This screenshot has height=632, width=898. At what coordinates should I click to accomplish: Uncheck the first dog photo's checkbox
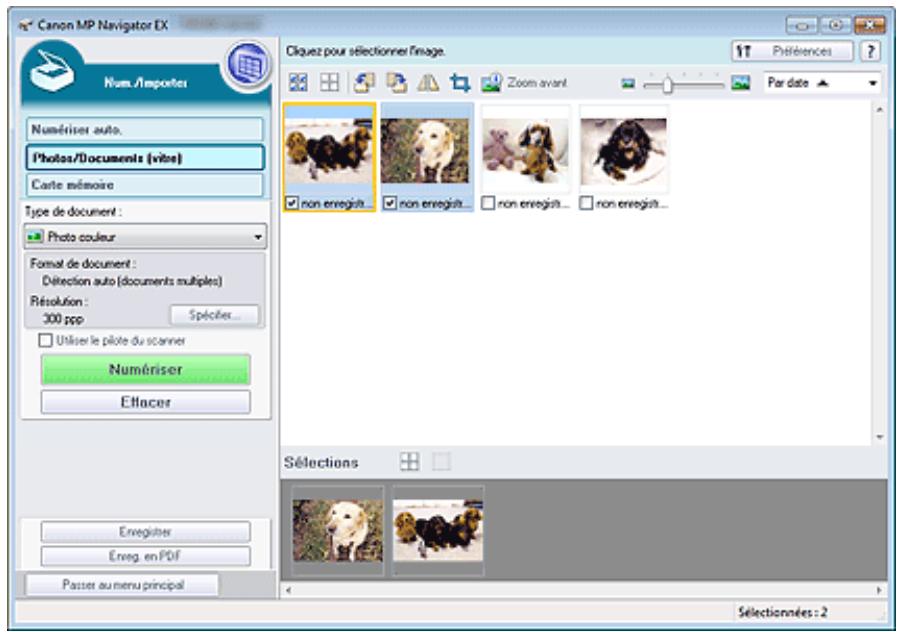292,203
